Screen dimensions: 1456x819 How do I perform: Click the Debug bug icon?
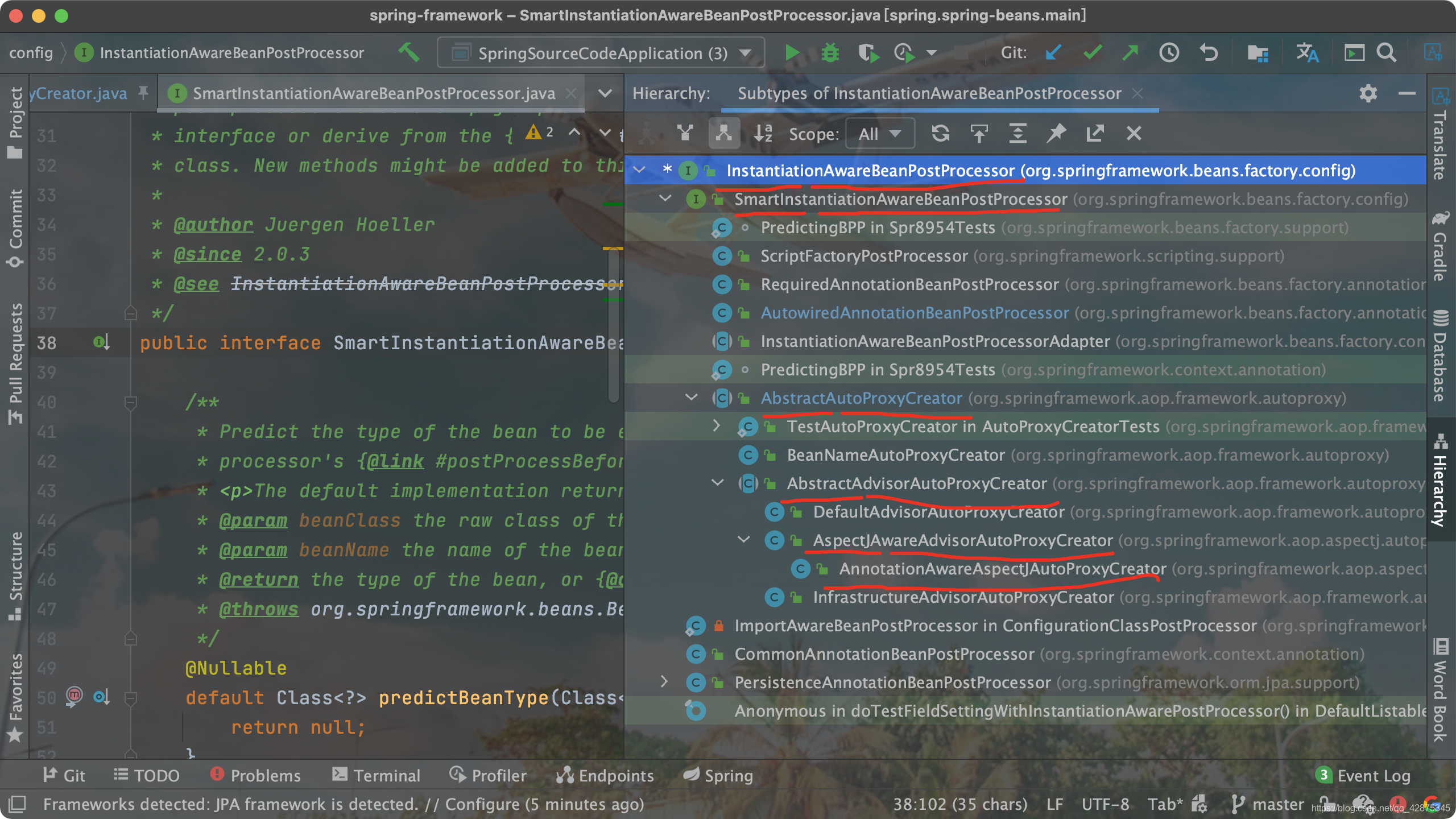pyautogui.click(x=830, y=53)
